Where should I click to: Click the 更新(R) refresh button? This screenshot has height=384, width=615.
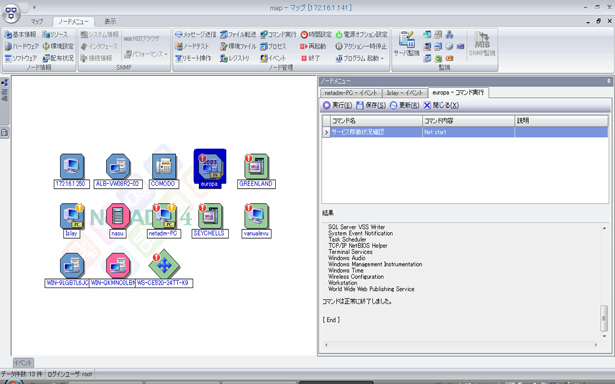[x=404, y=105]
